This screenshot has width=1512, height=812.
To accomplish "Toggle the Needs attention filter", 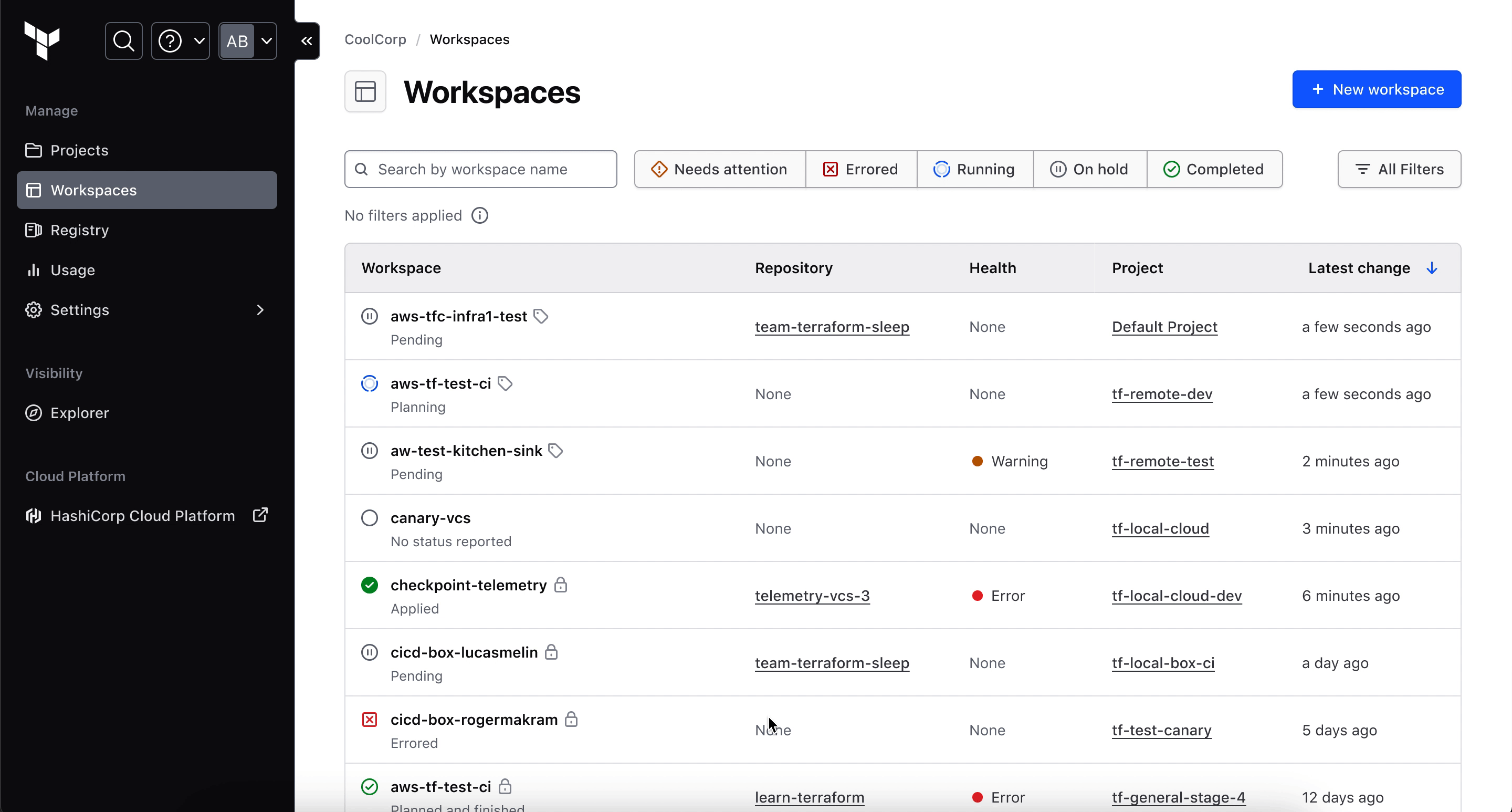I will tap(720, 169).
